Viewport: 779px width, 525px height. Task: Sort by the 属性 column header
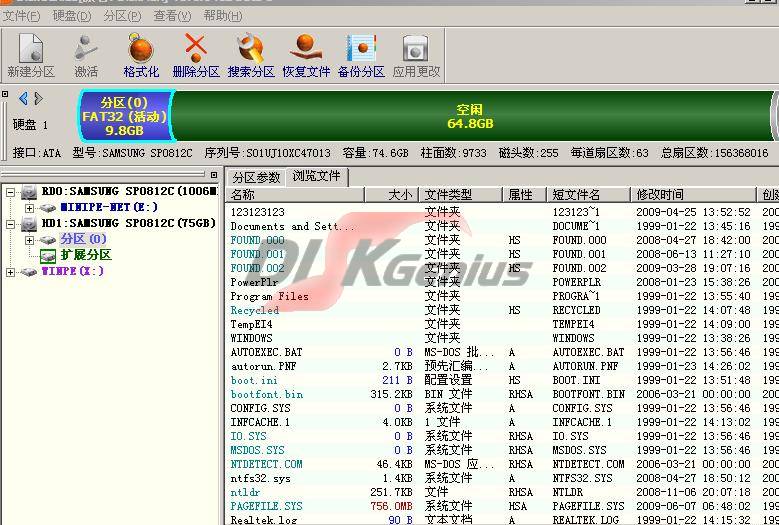(x=525, y=195)
